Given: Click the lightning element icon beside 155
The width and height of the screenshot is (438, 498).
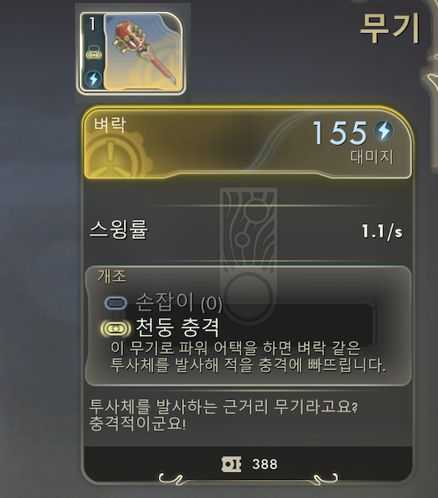Looking at the screenshot, I should 384,130.
